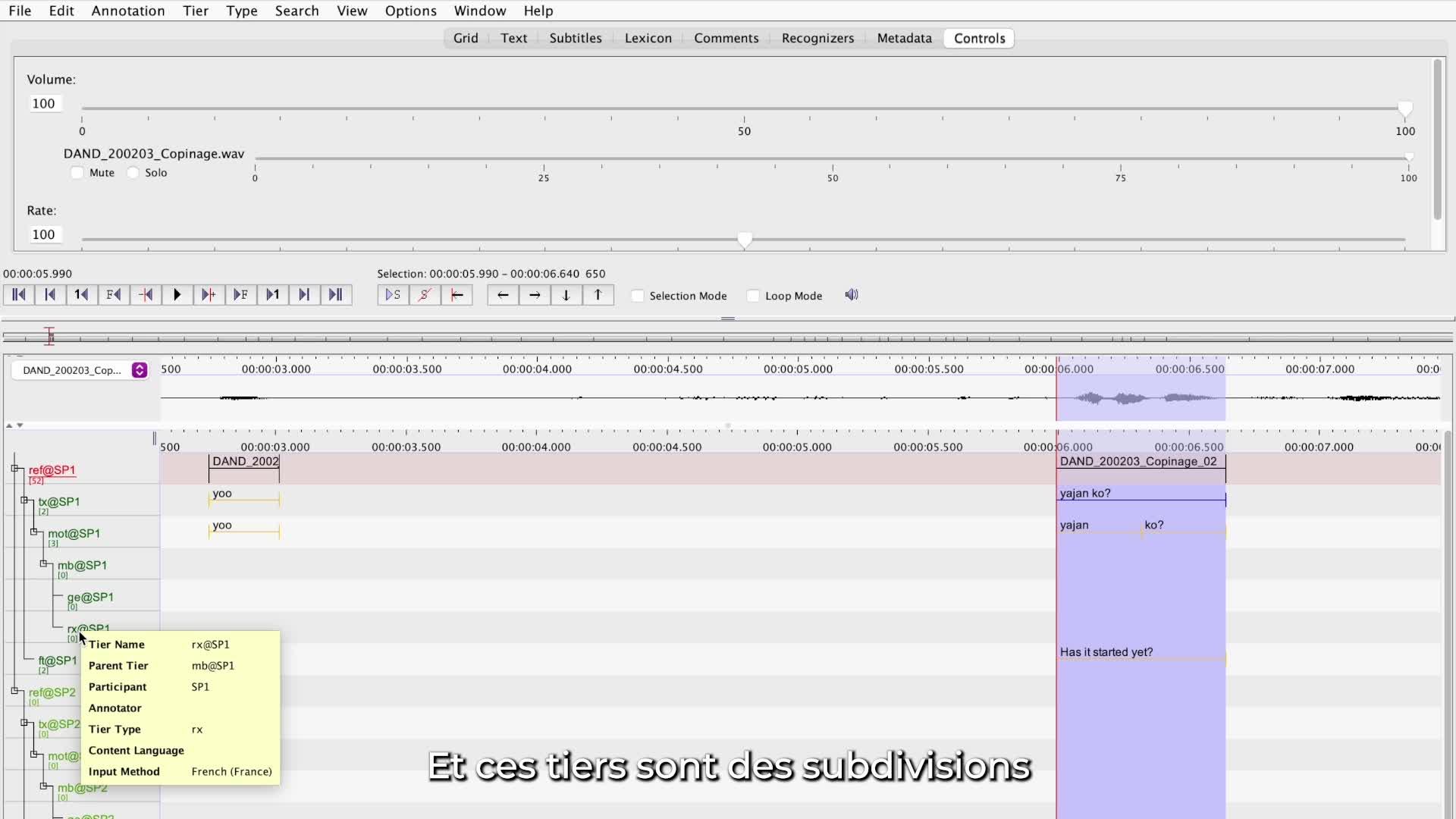Viewport: 1456px width, 819px height.
Task: Switch to the Subtitles tab
Action: coord(575,38)
